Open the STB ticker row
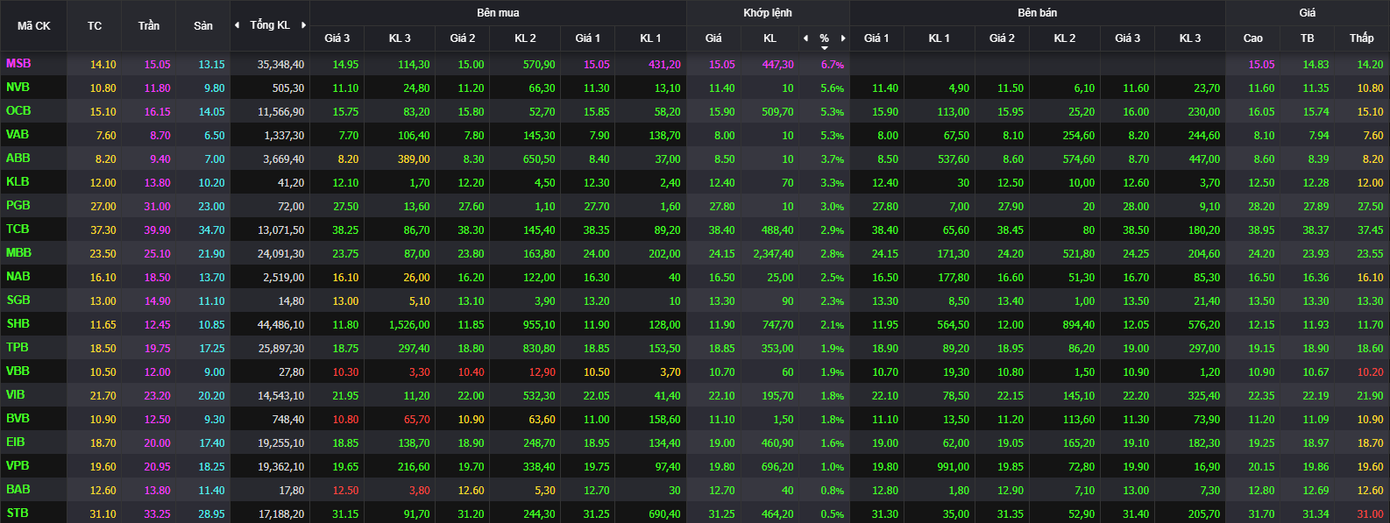 (x=18, y=513)
